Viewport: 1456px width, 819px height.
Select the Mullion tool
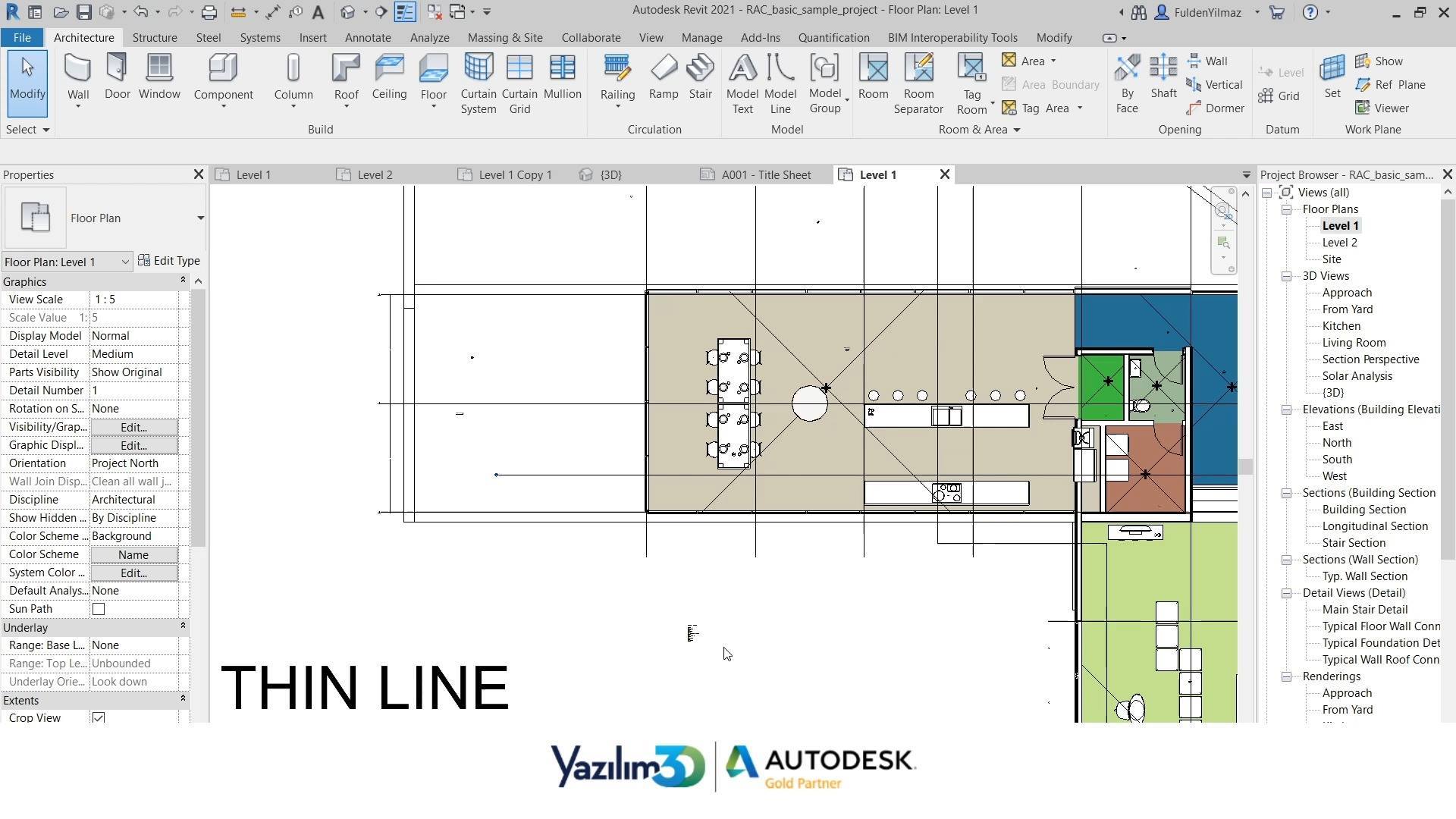click(x=562, y=77)
